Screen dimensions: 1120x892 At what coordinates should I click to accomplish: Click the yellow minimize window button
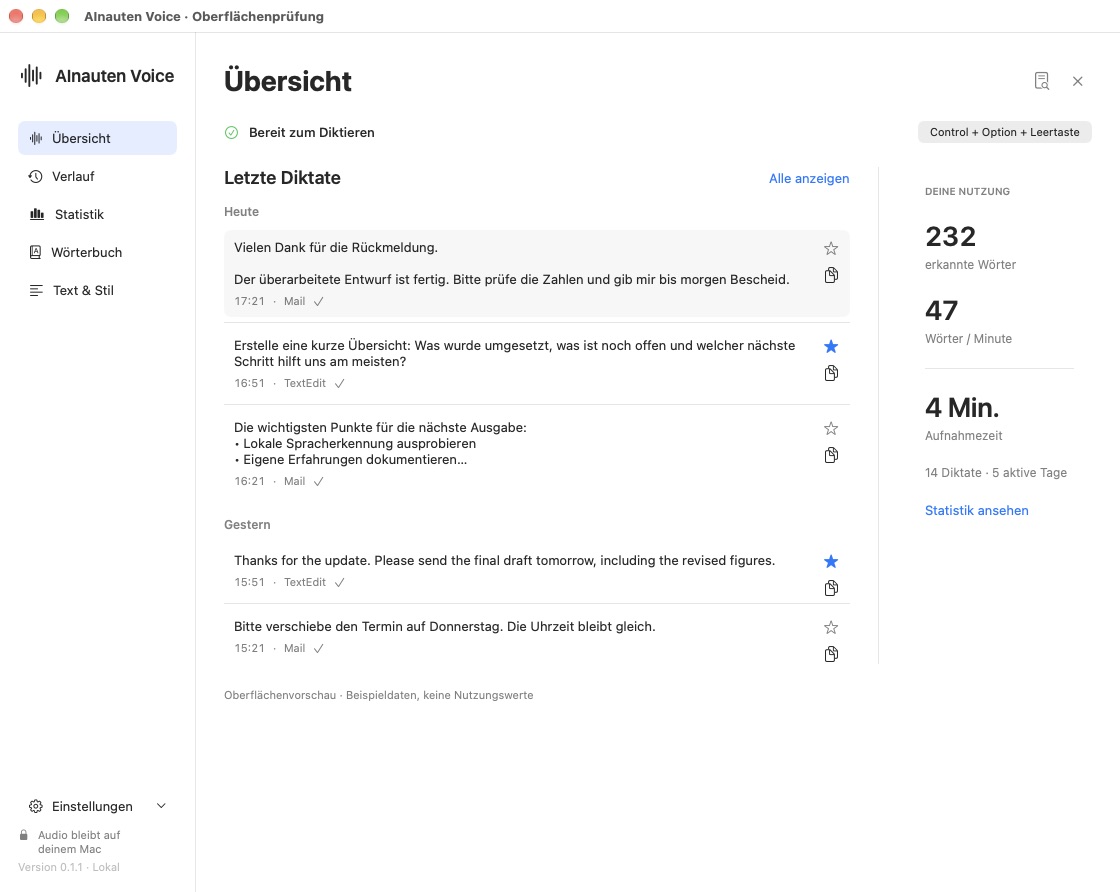39,16
